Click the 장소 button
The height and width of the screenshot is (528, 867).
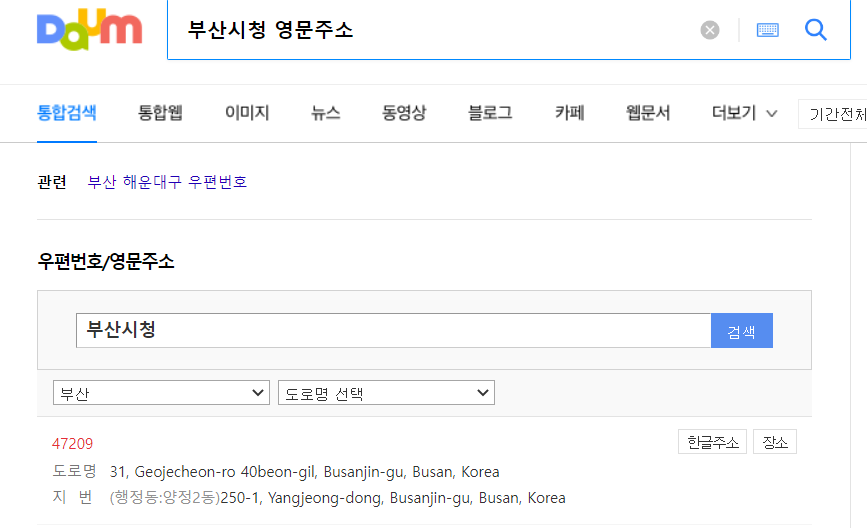point(775,442)
